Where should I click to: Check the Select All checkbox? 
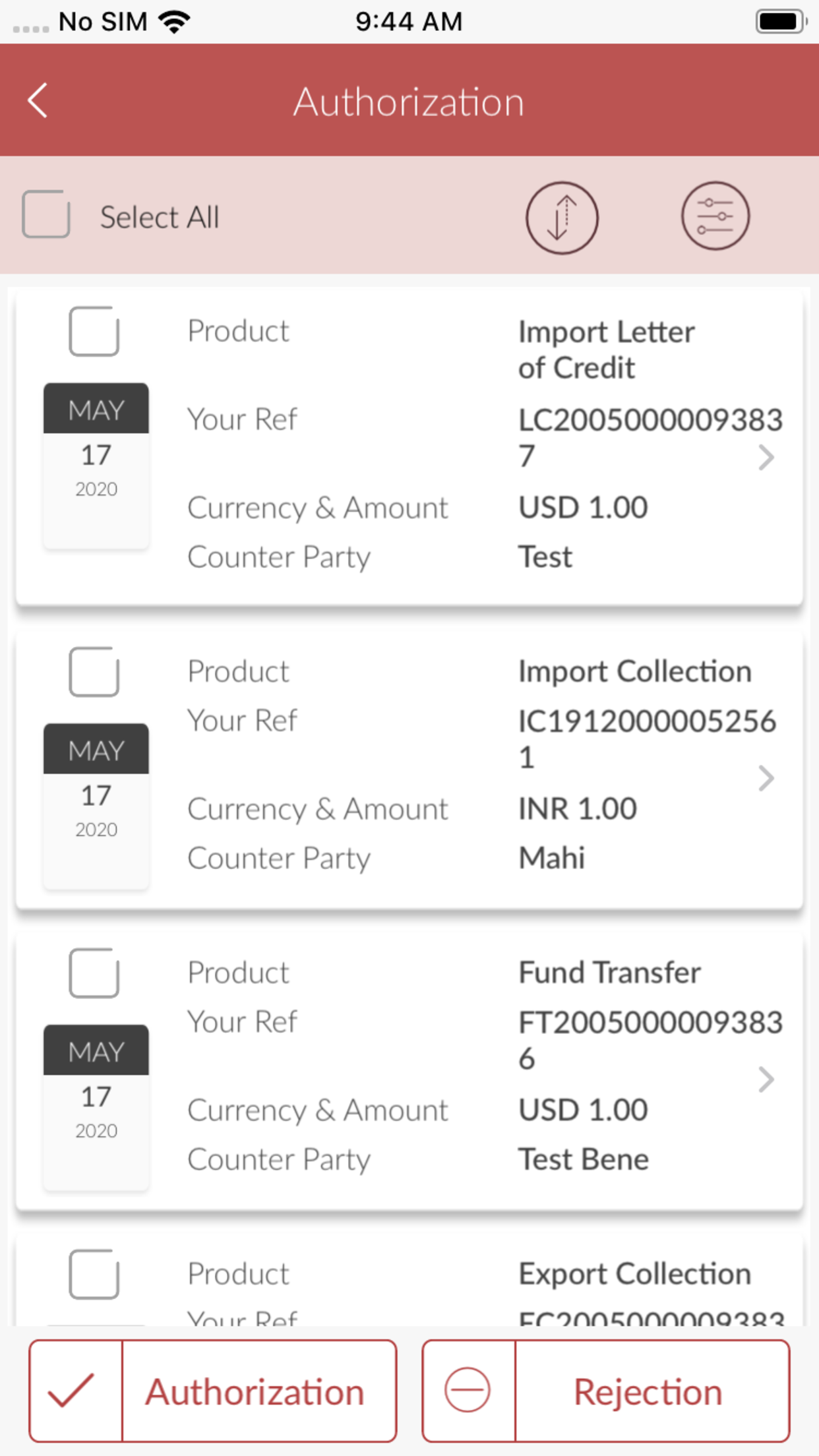46,214
